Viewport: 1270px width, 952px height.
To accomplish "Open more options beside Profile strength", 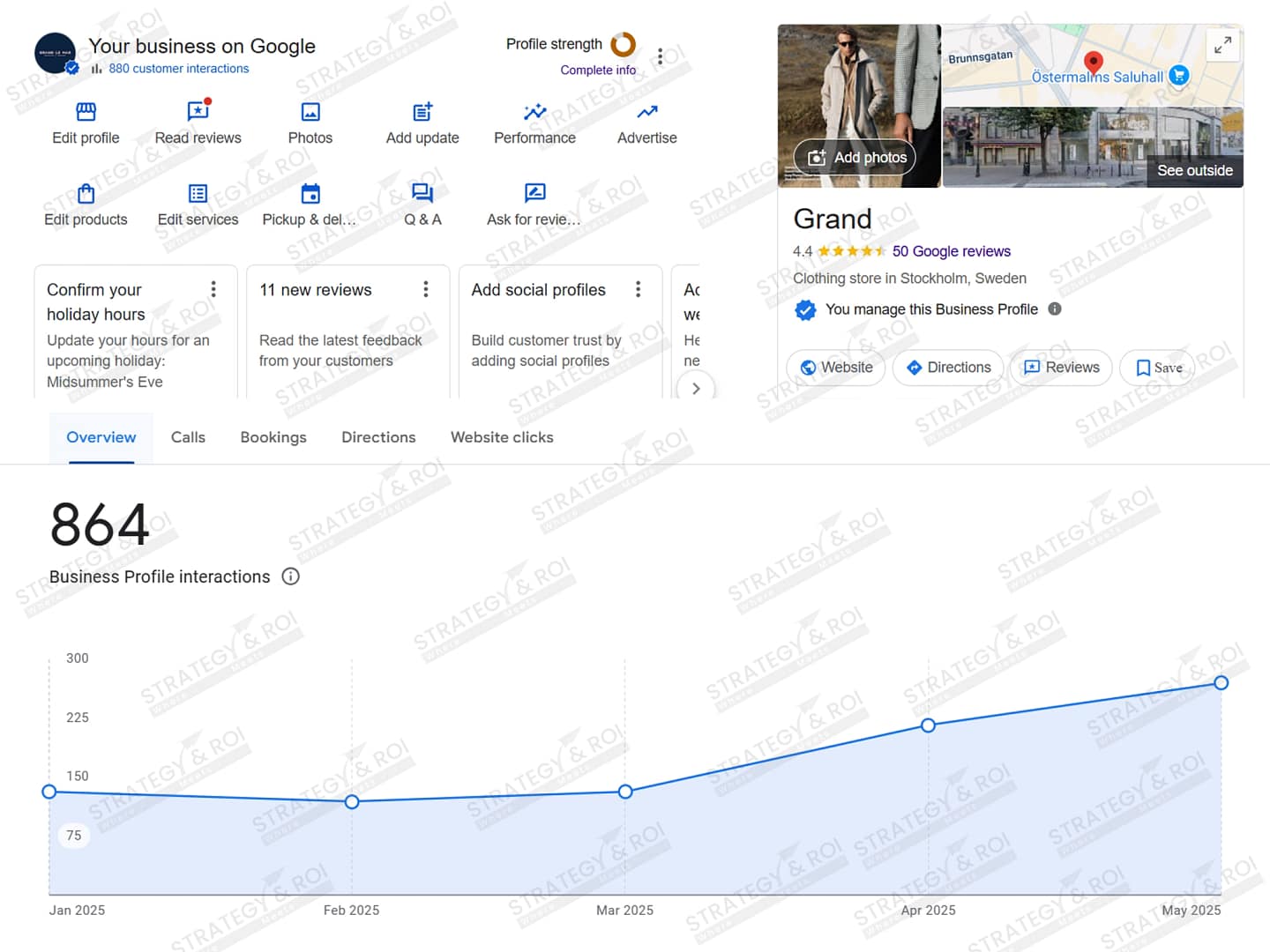I will click(660, 56).
